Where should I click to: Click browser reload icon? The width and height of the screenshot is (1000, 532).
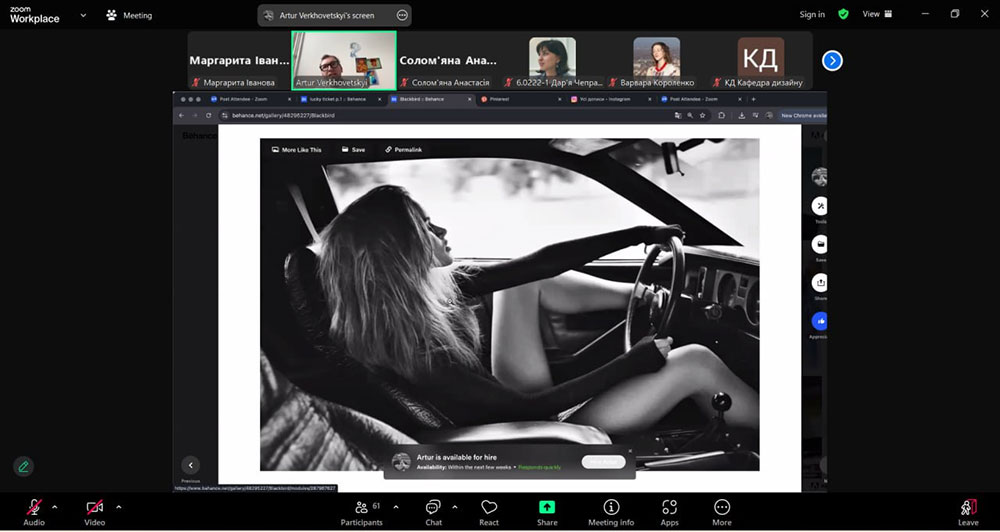(209, 115)
